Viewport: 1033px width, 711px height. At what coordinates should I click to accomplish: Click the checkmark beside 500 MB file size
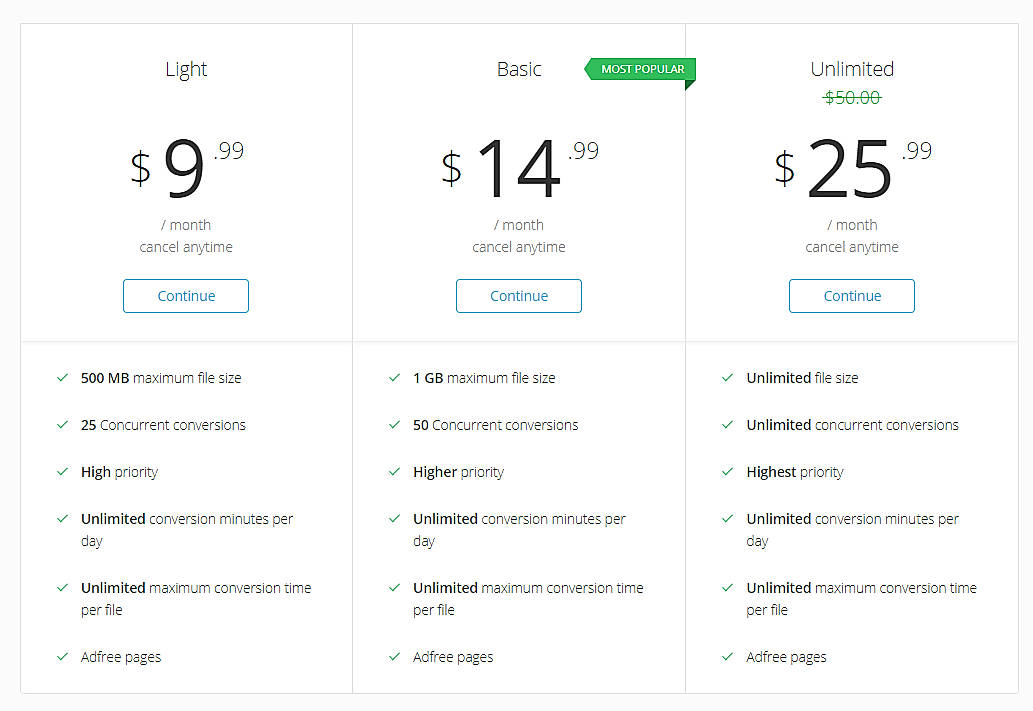pos(63,378)
